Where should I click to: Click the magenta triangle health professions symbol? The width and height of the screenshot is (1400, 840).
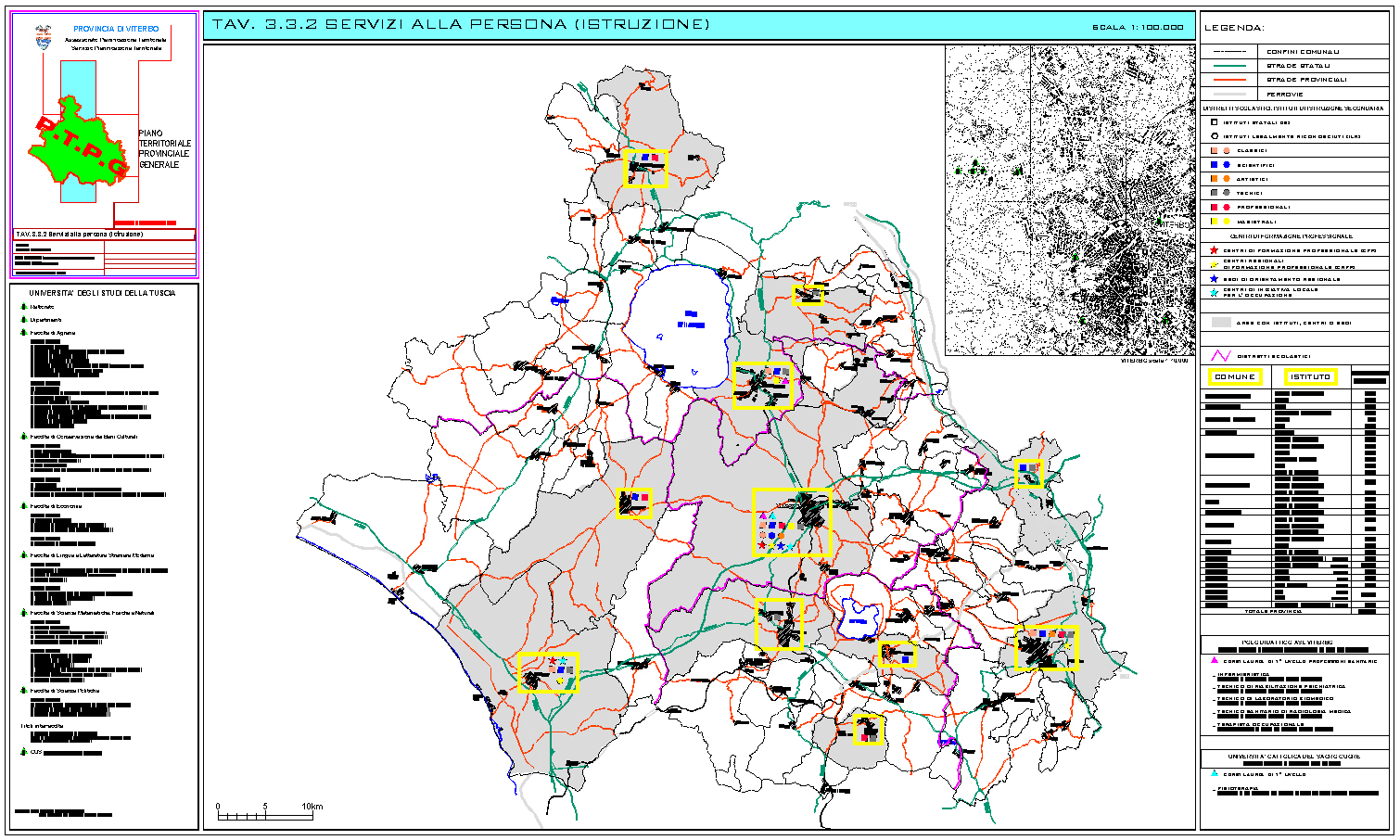(1214, 660)
